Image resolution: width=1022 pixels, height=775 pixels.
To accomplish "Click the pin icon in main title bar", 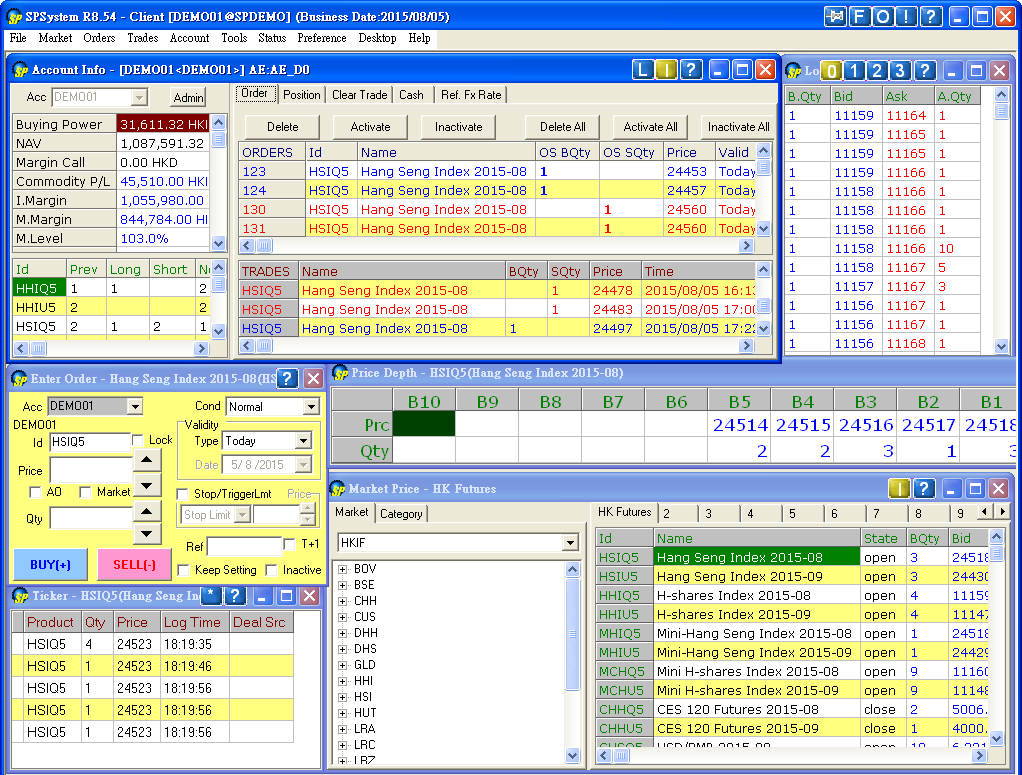I will (x=834, y=16).
